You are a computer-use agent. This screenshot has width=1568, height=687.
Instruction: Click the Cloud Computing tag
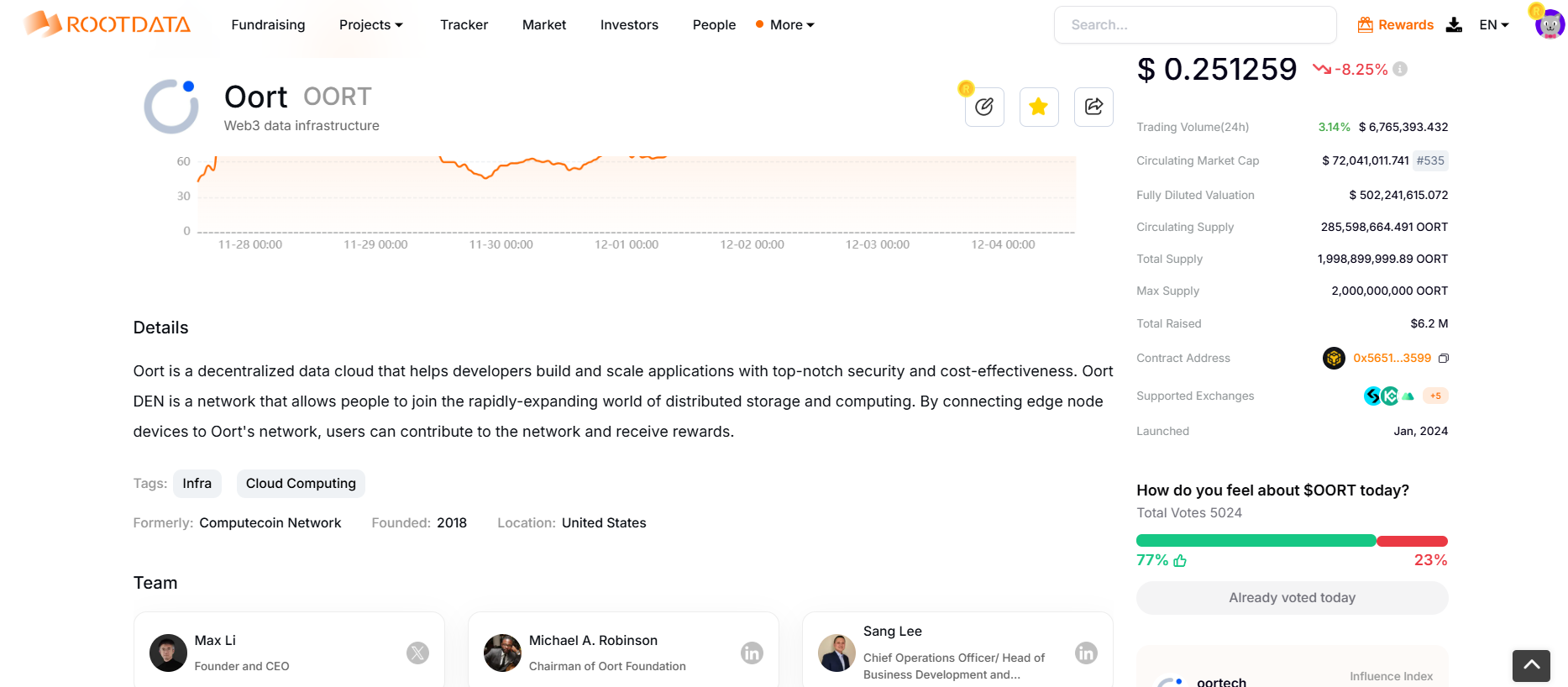pos(301,484)
